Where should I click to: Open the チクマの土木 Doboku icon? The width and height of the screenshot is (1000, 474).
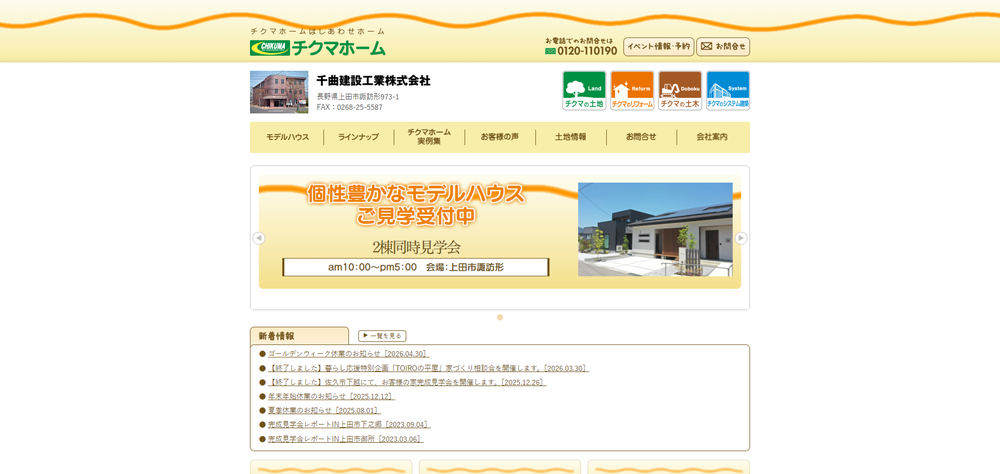680,91
